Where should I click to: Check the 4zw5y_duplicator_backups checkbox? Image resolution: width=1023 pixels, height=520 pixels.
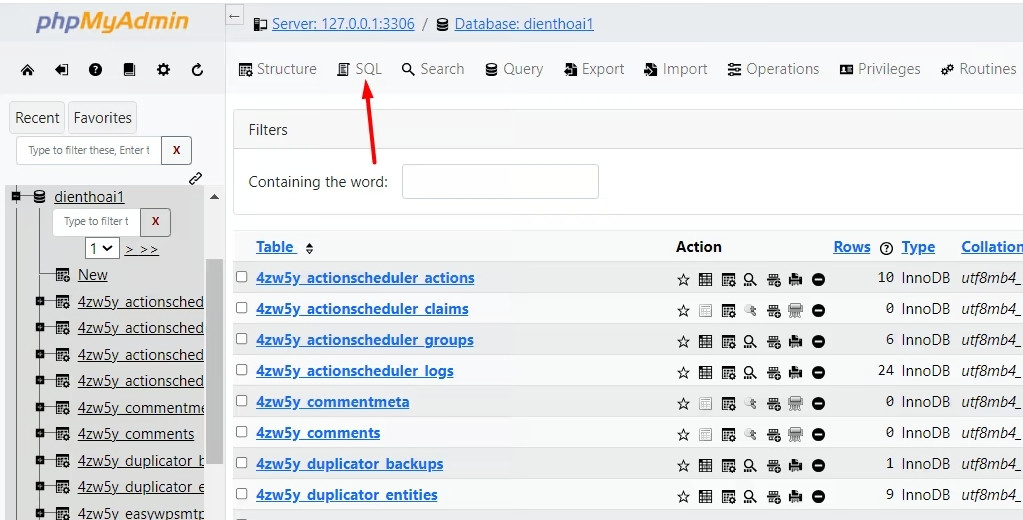[241, 463]
